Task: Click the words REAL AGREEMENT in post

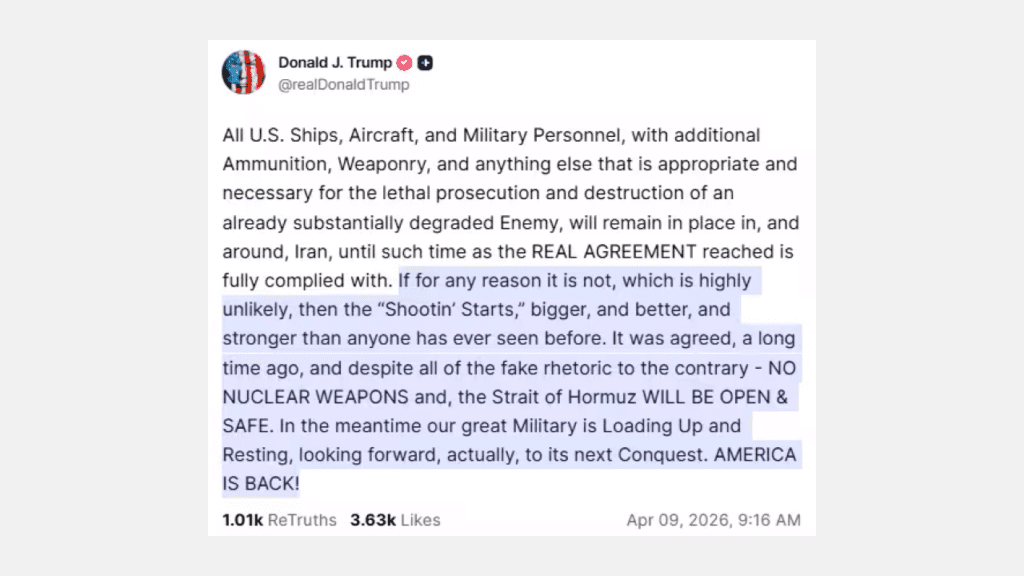Action: click(614, 251)
